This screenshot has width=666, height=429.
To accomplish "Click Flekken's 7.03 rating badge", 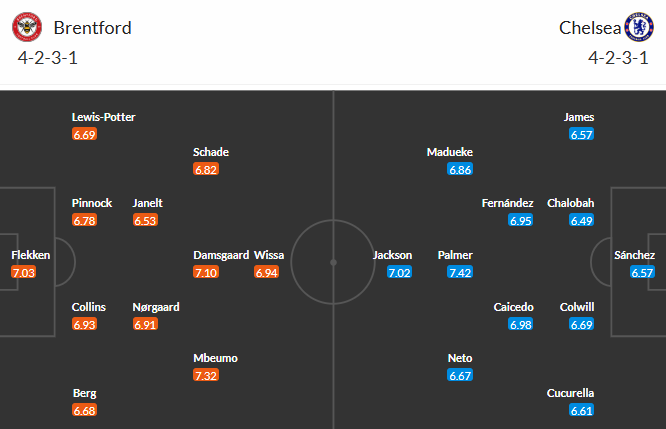I will (x=23, y=272).
